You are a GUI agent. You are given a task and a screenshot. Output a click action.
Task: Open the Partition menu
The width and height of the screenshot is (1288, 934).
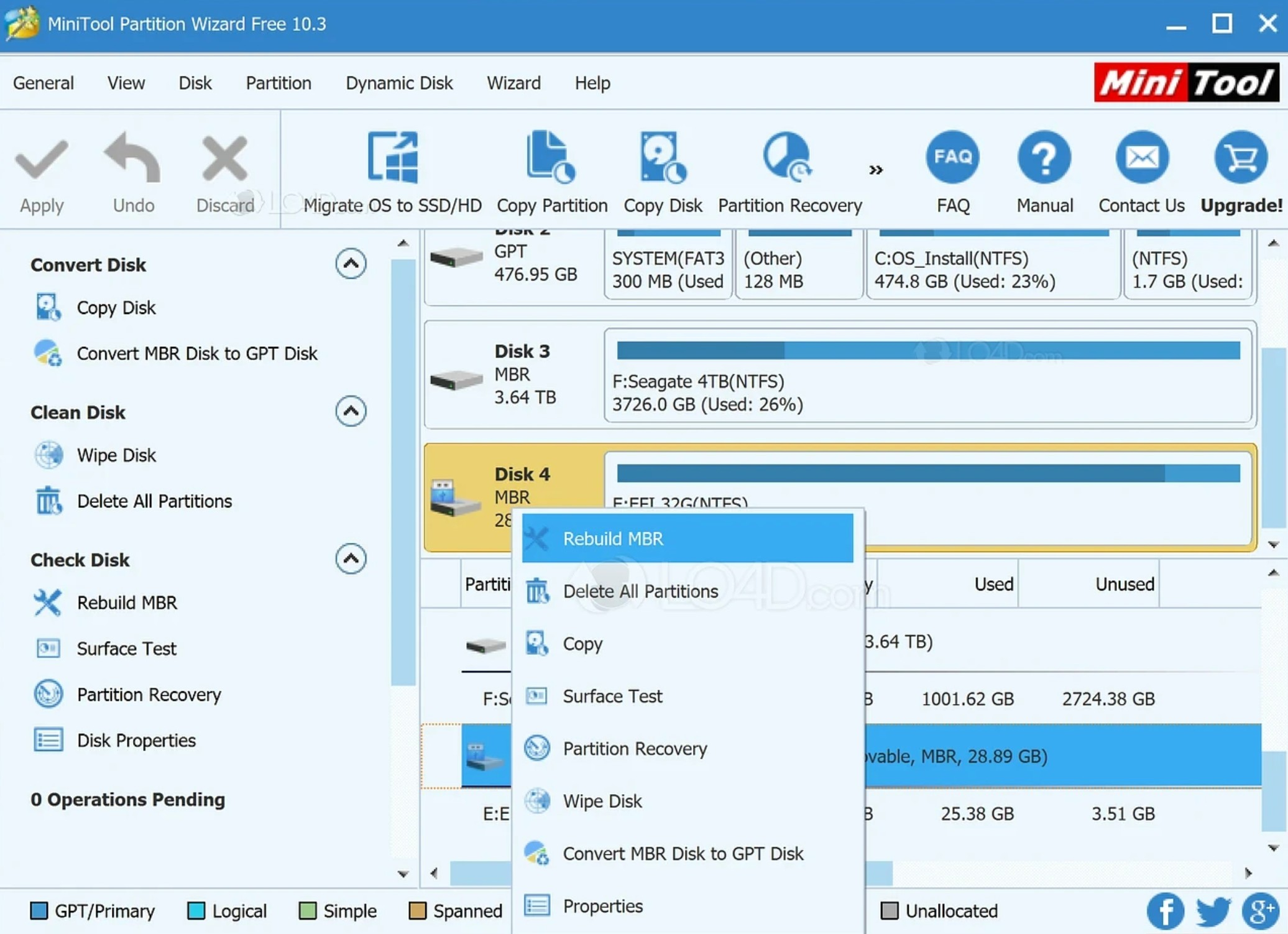click(x=278, y=83)
